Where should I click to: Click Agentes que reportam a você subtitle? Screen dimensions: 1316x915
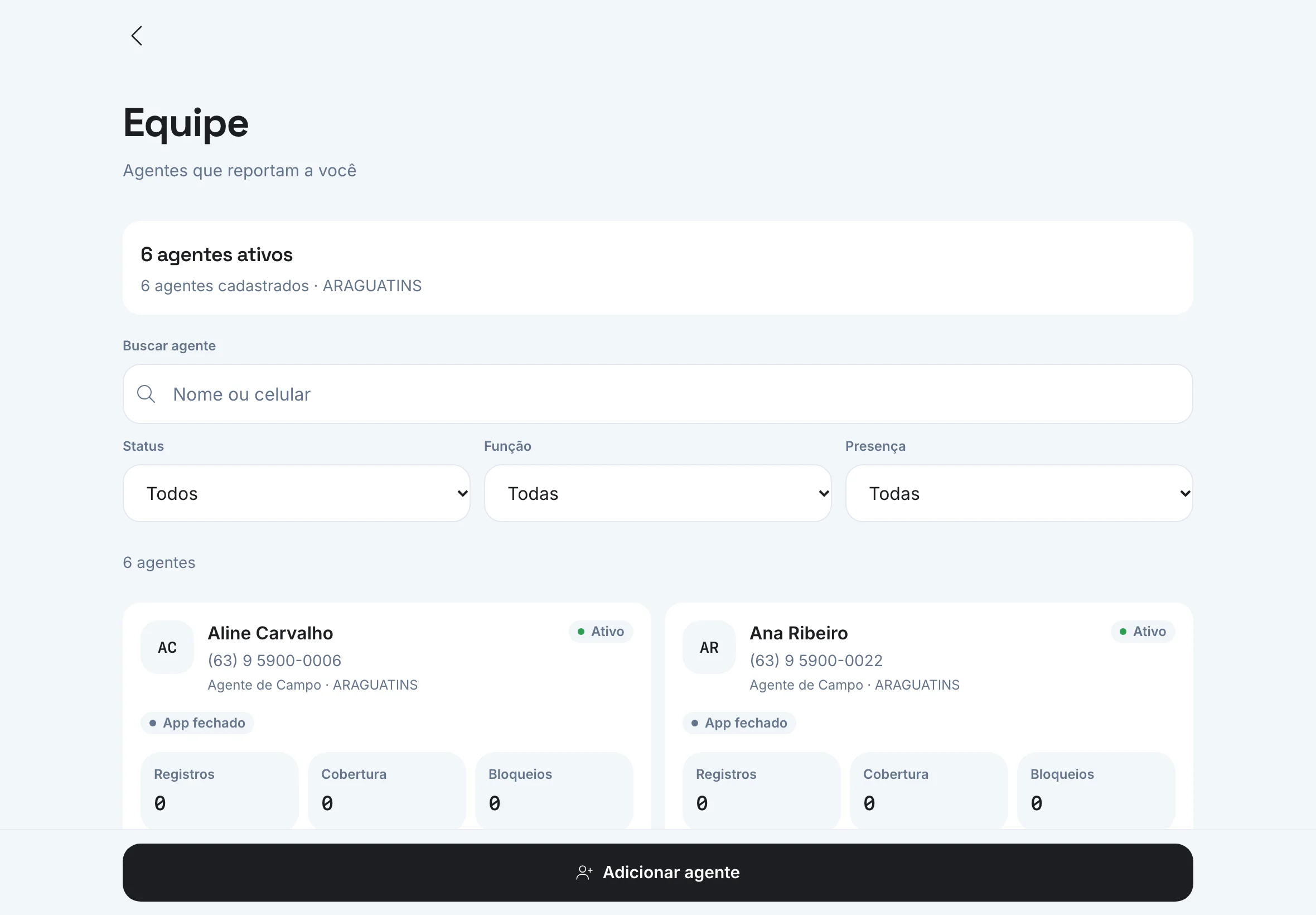click(x=239, y=171)
